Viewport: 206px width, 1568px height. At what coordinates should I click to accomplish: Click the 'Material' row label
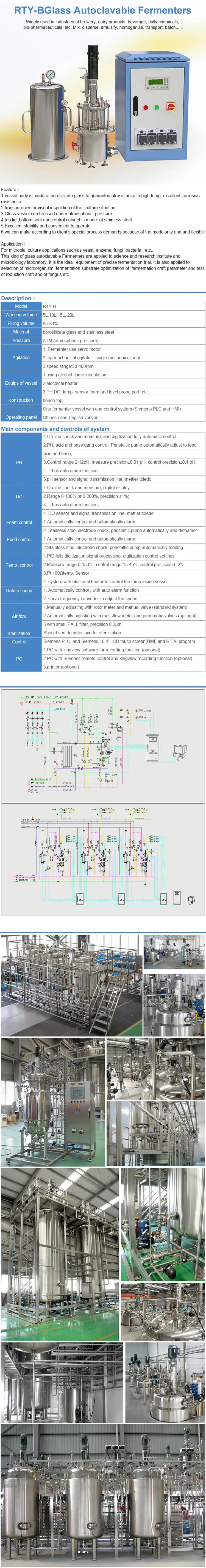[21, 332]
